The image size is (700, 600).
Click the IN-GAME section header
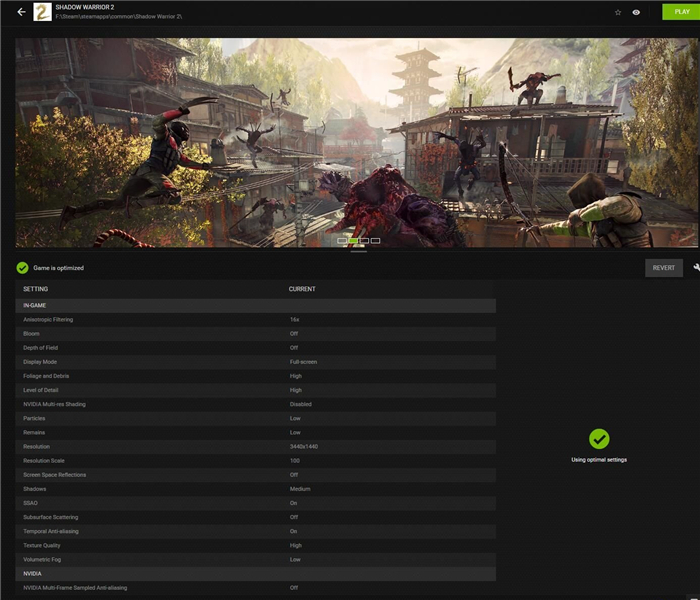[255, 305]
